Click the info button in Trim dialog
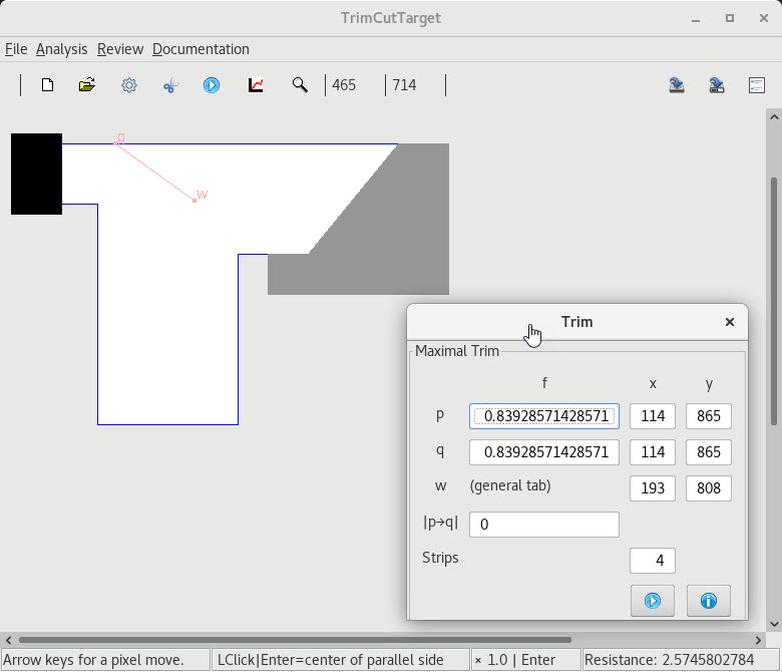 click(x=708, y=600)
